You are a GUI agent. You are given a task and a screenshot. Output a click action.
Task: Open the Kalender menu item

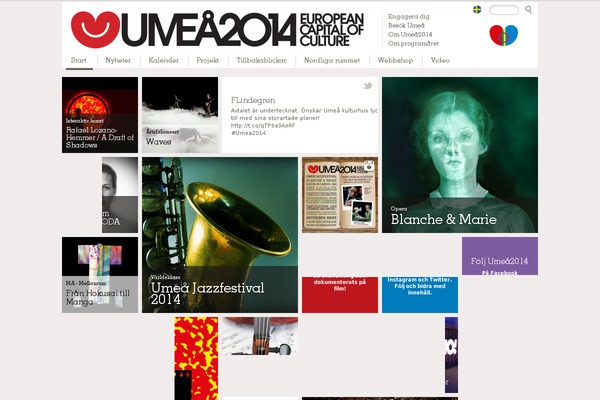click(164, 60)
